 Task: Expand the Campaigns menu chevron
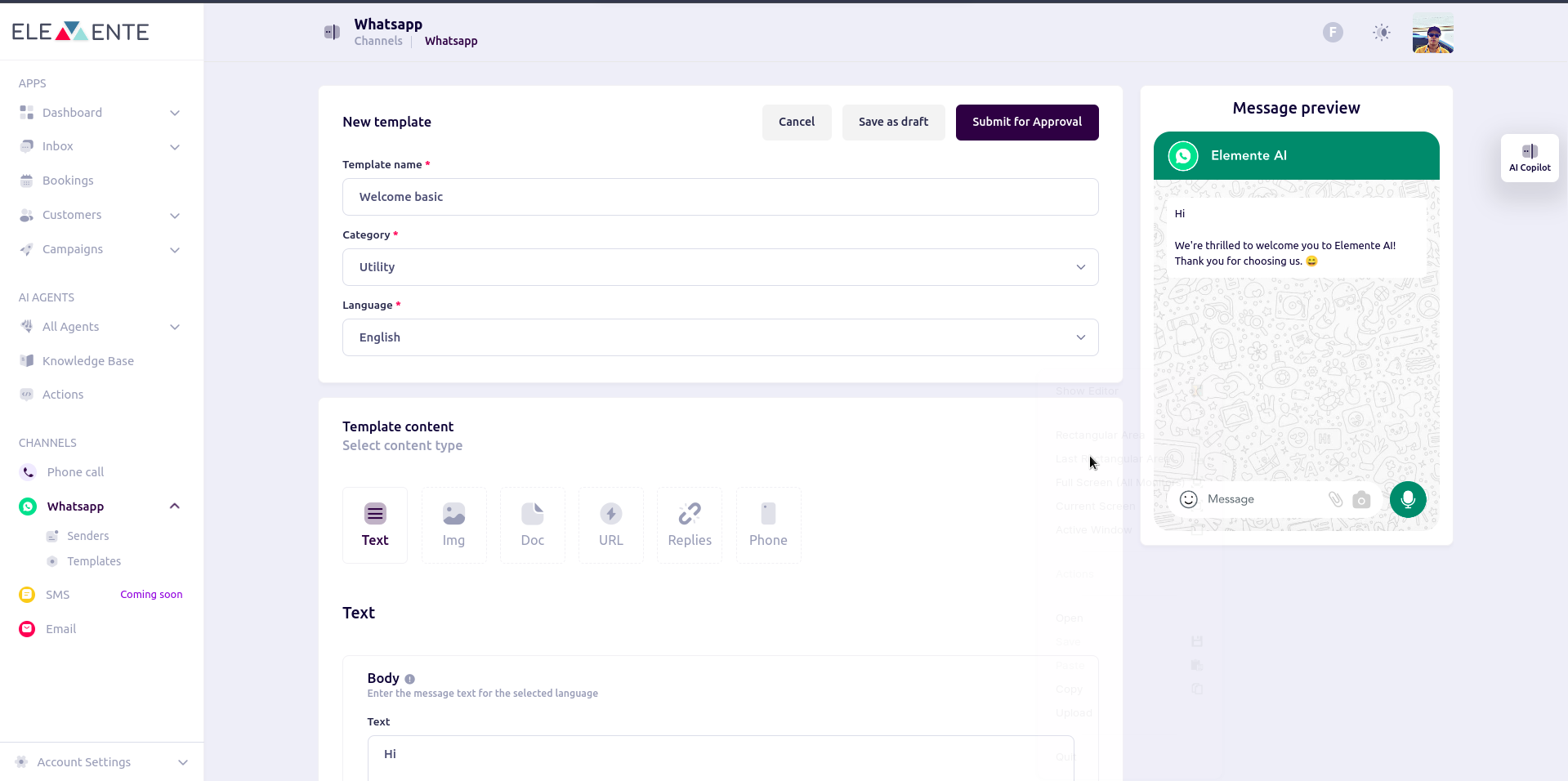point(175,250)
